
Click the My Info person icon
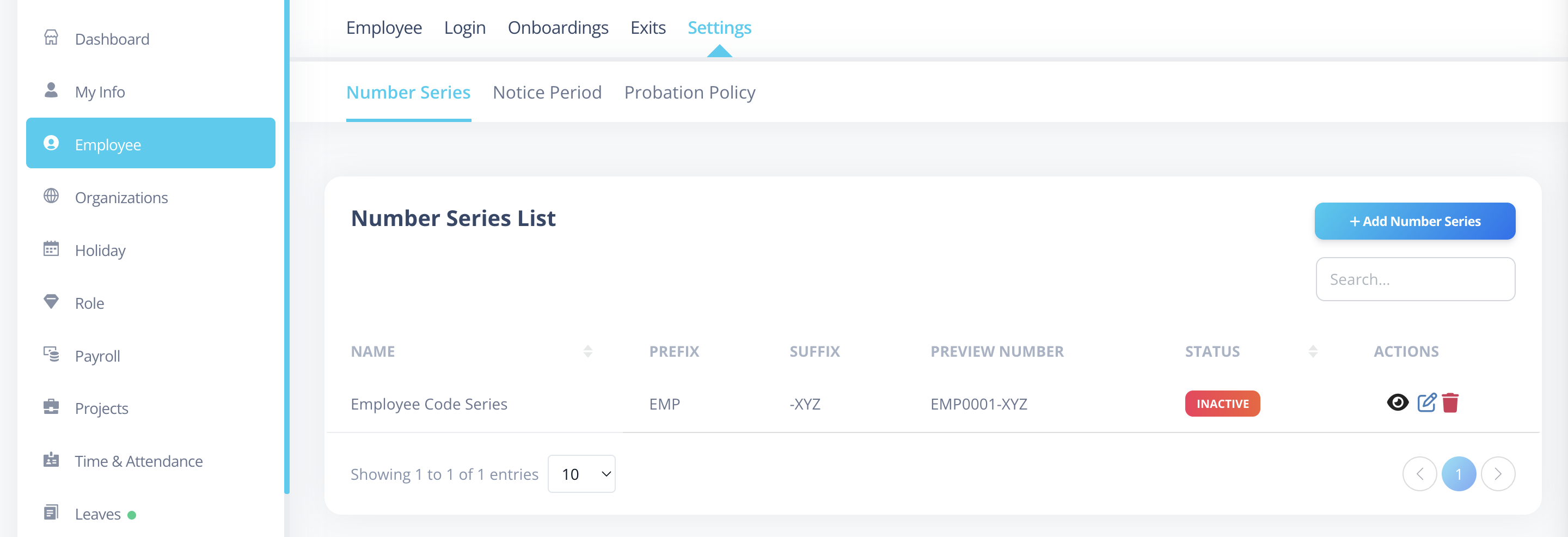pos(51,90)
